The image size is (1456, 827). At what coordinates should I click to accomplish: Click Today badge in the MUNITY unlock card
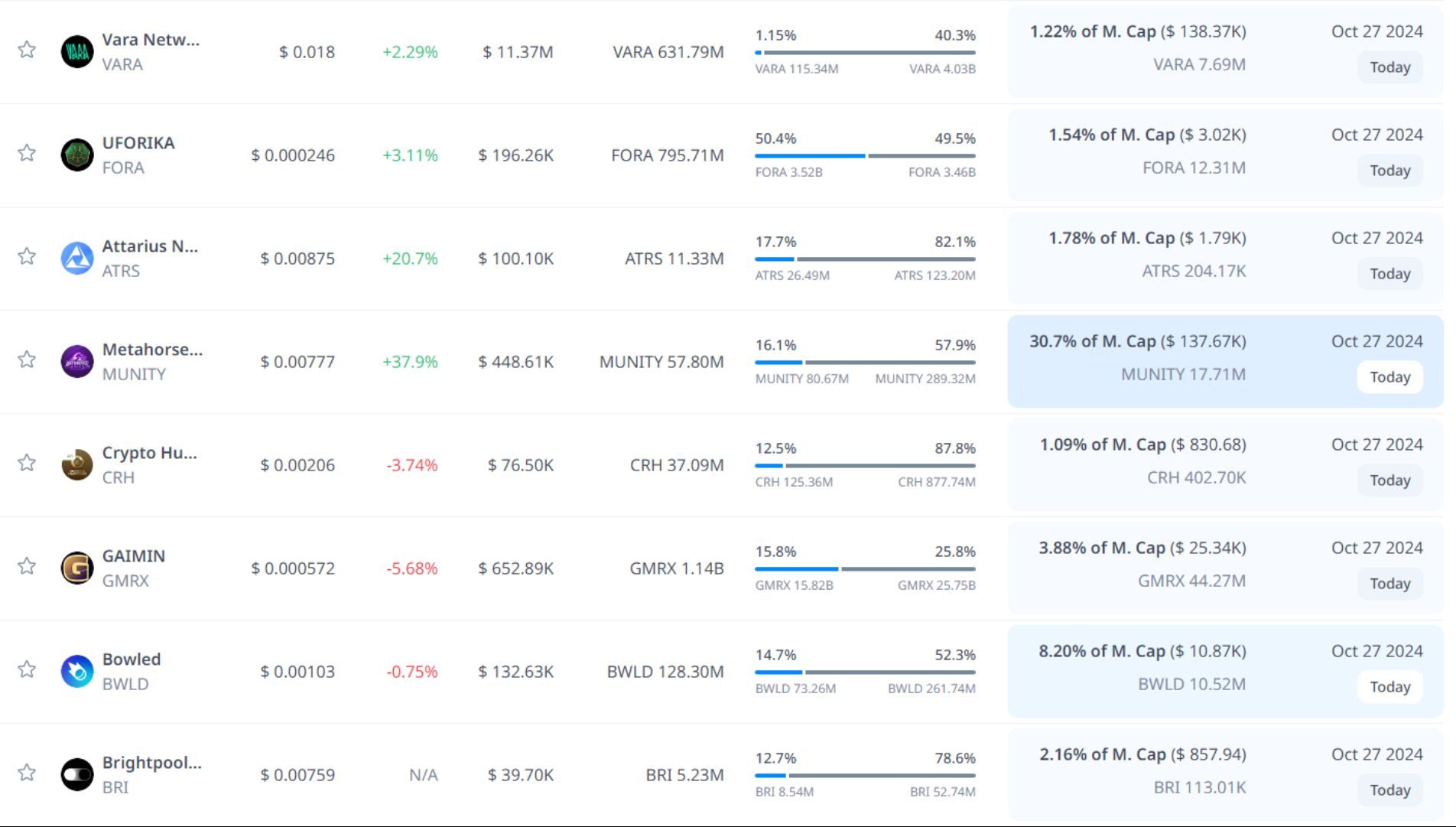[1389, 377]
